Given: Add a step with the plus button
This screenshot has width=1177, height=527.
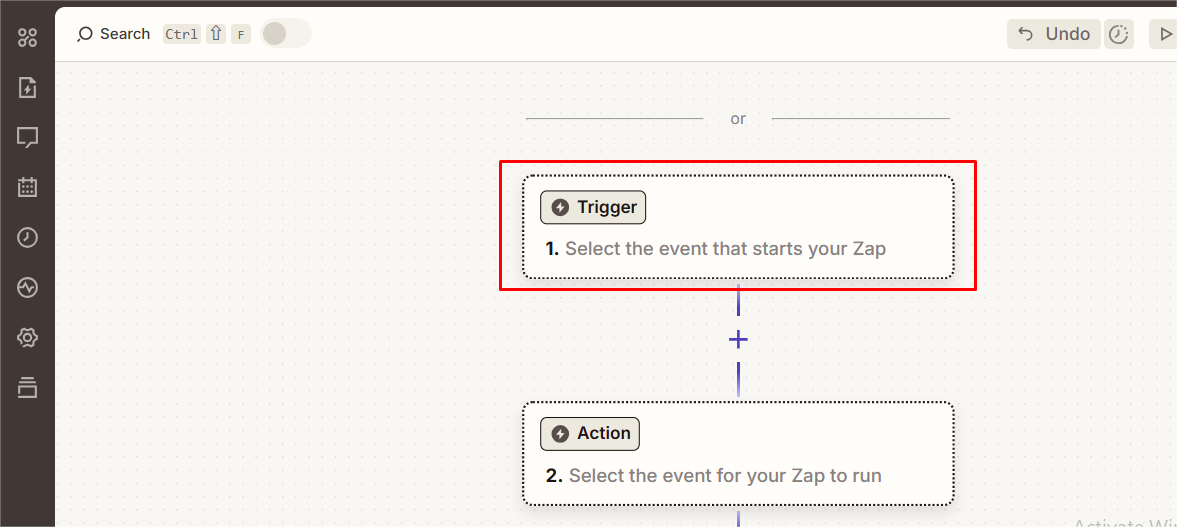Looking at the screenshot, I should (x=738, y=340).
